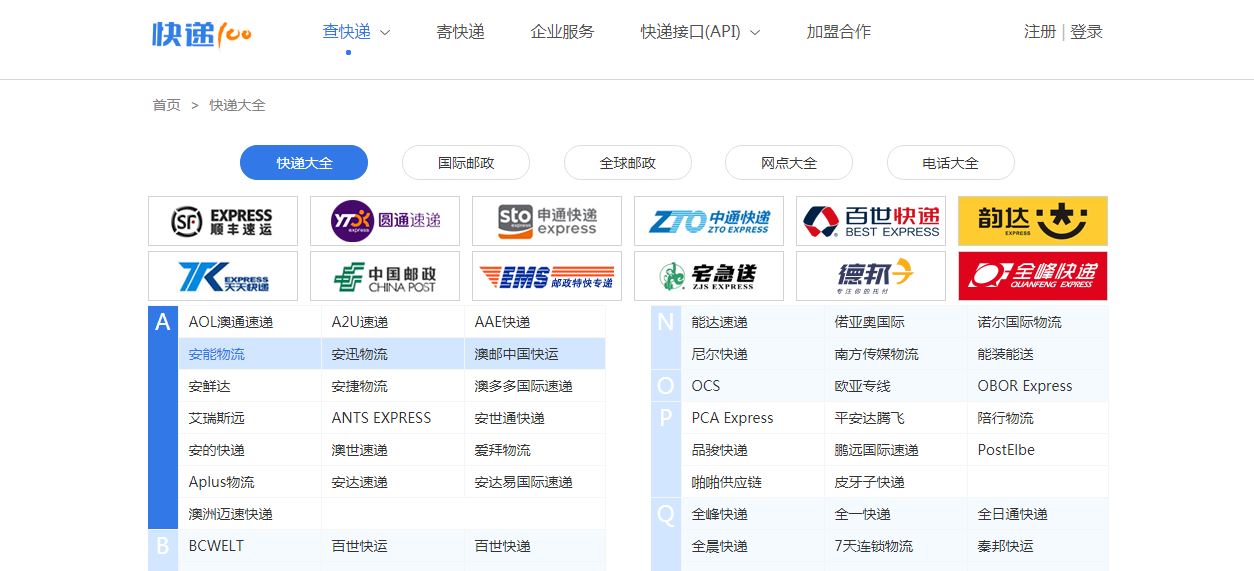
Task: Open 欧亚专线 courier entry
Action: pyautogui.click(x=863, y=386)
